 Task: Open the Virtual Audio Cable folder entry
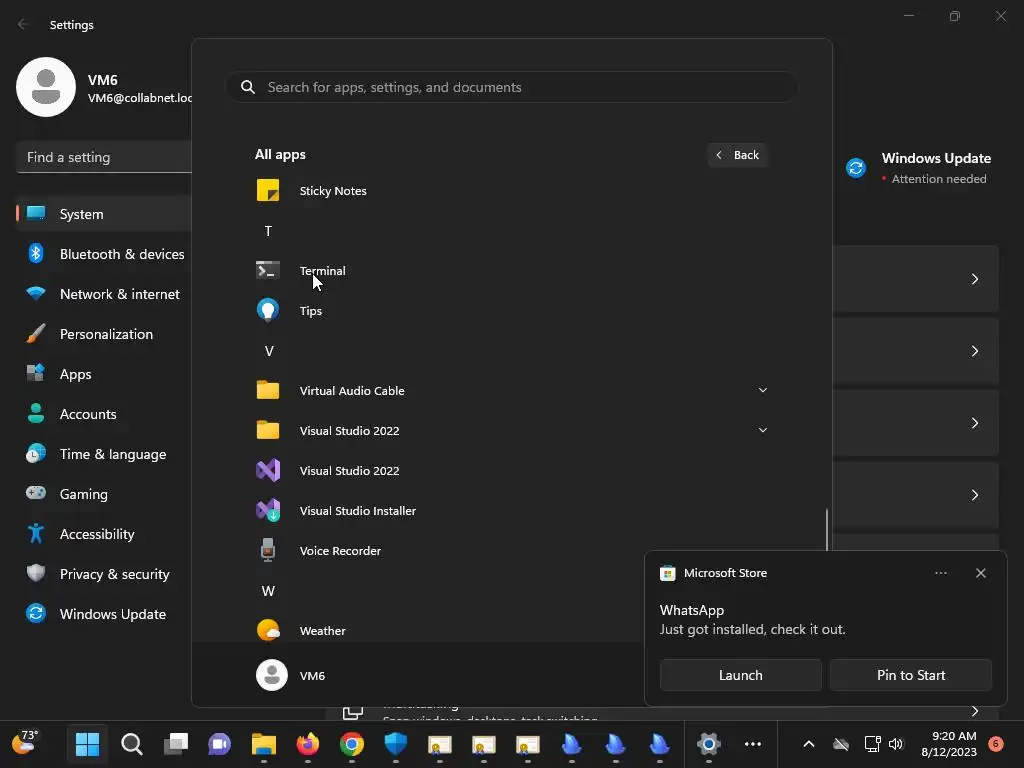click(x=511, y=391)
